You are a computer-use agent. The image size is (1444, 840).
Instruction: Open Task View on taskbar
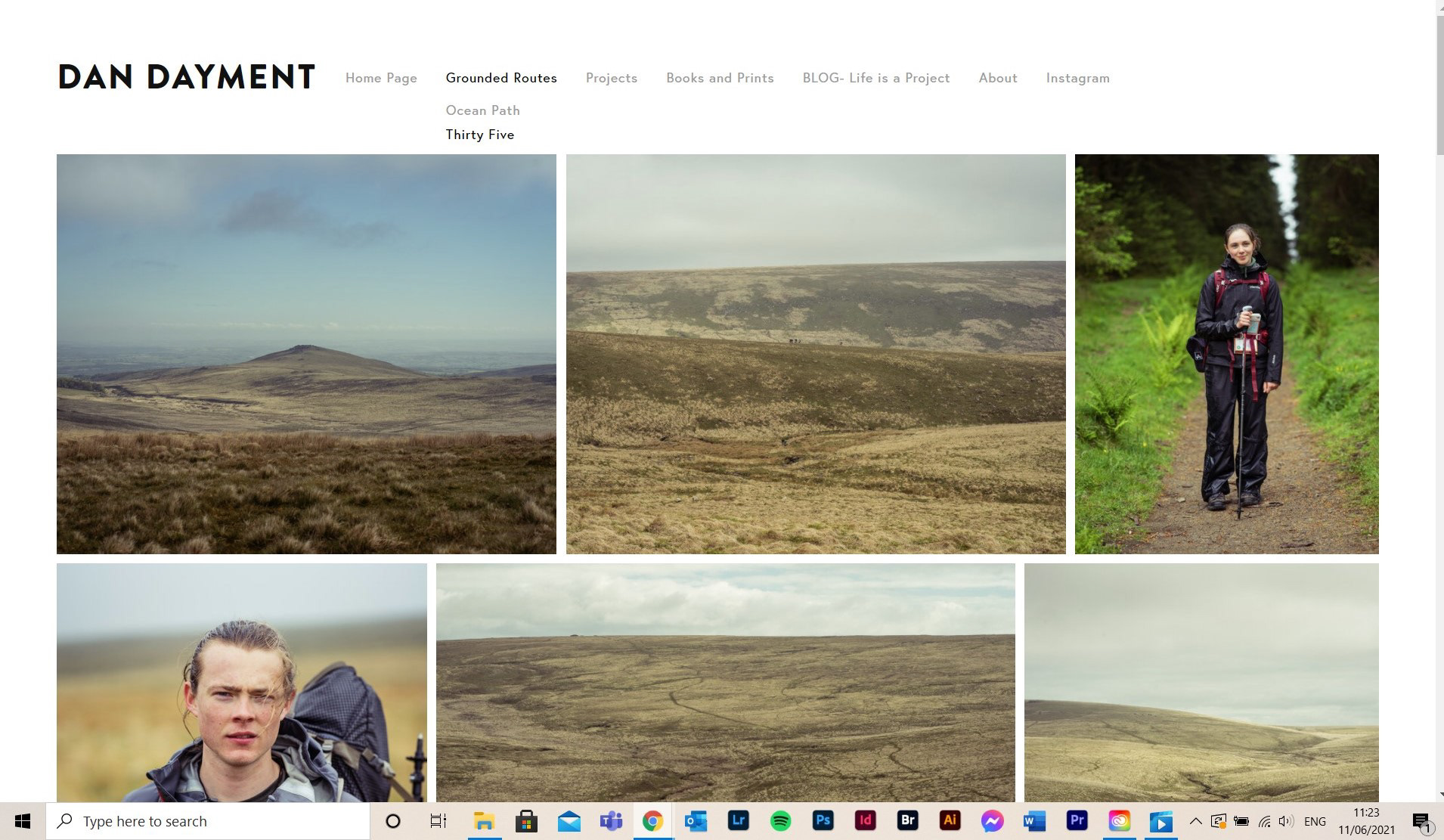438,821
